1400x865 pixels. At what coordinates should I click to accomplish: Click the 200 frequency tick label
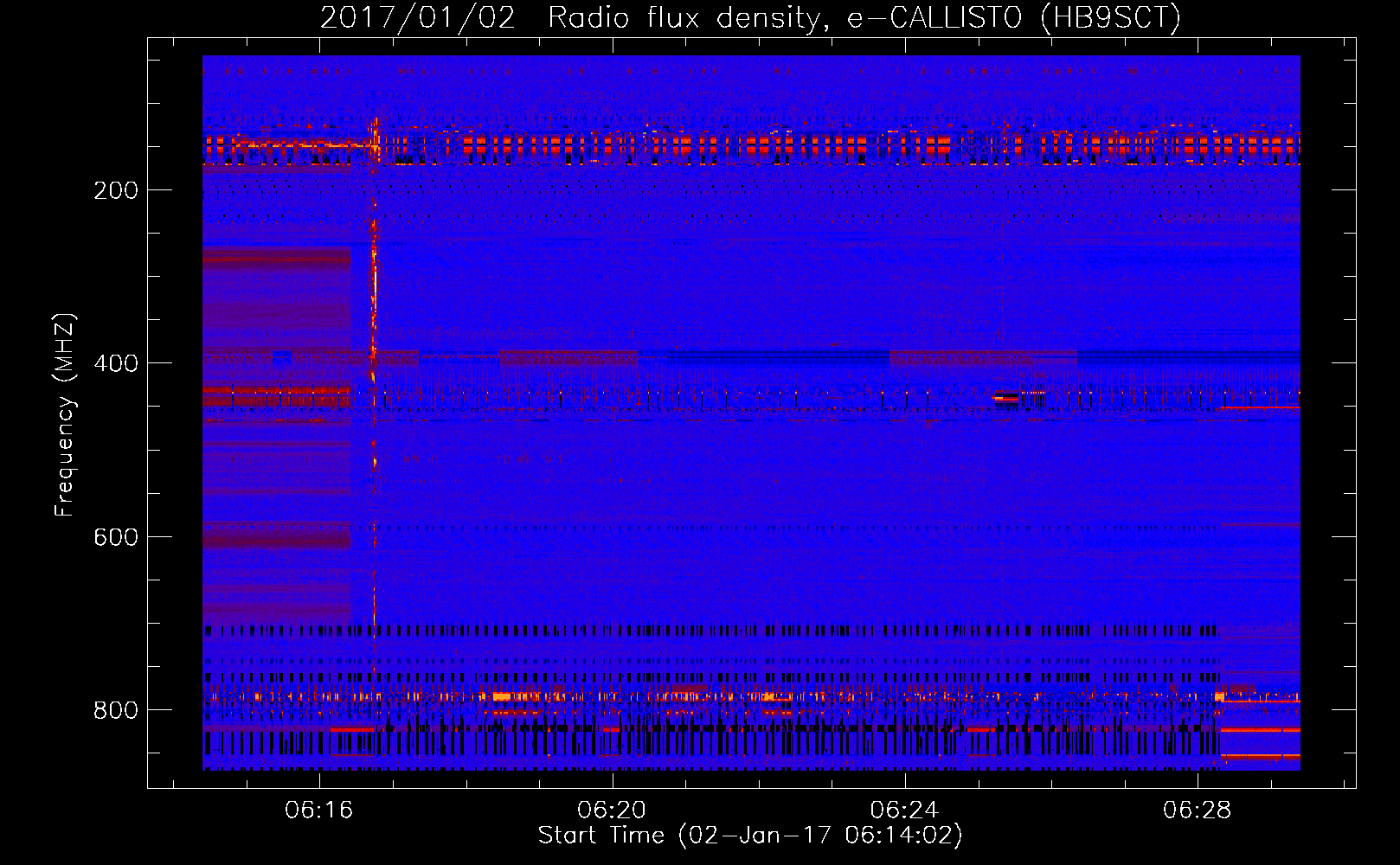(116, 190)
